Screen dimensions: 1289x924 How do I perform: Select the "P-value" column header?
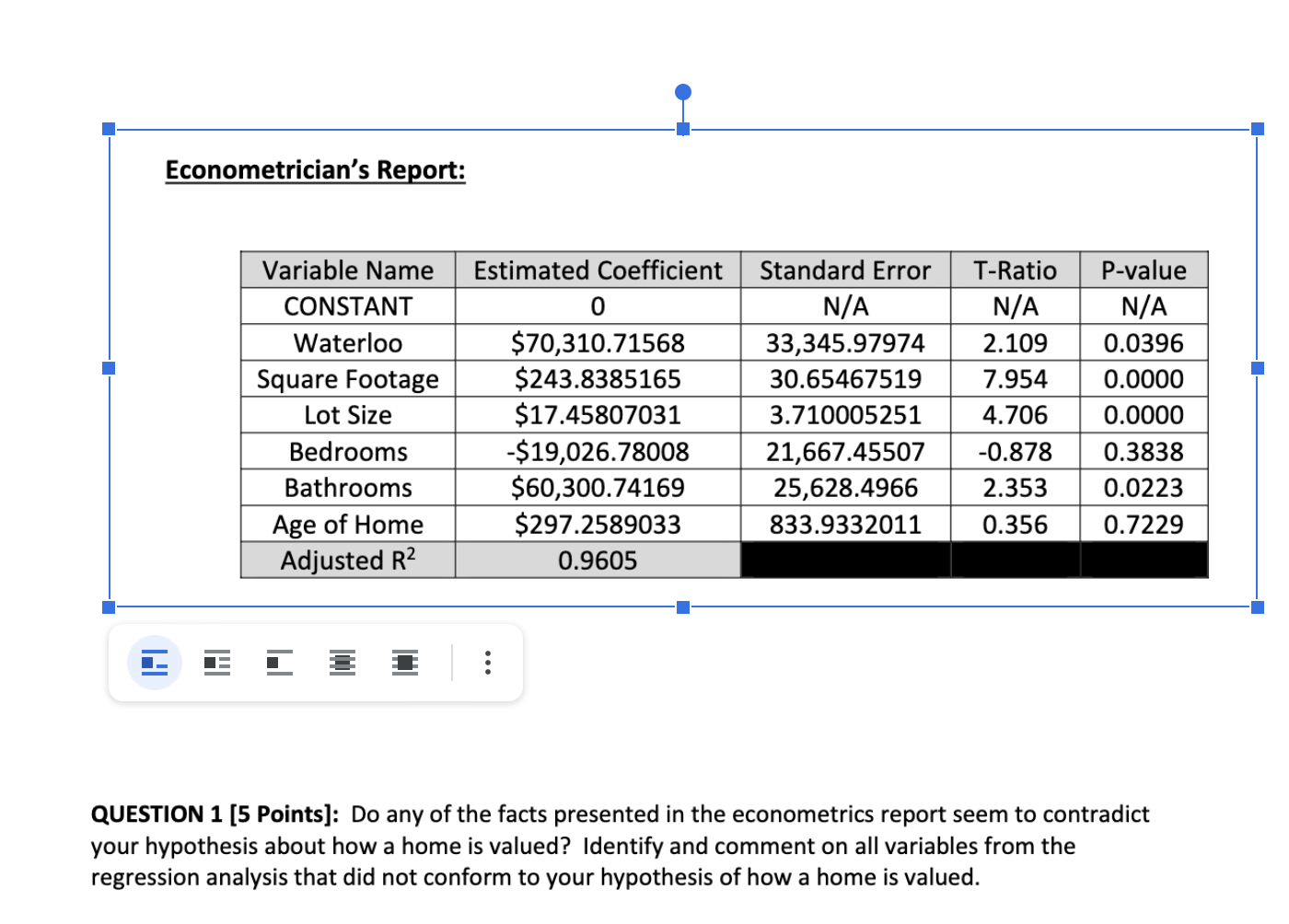click(1144, 271)
